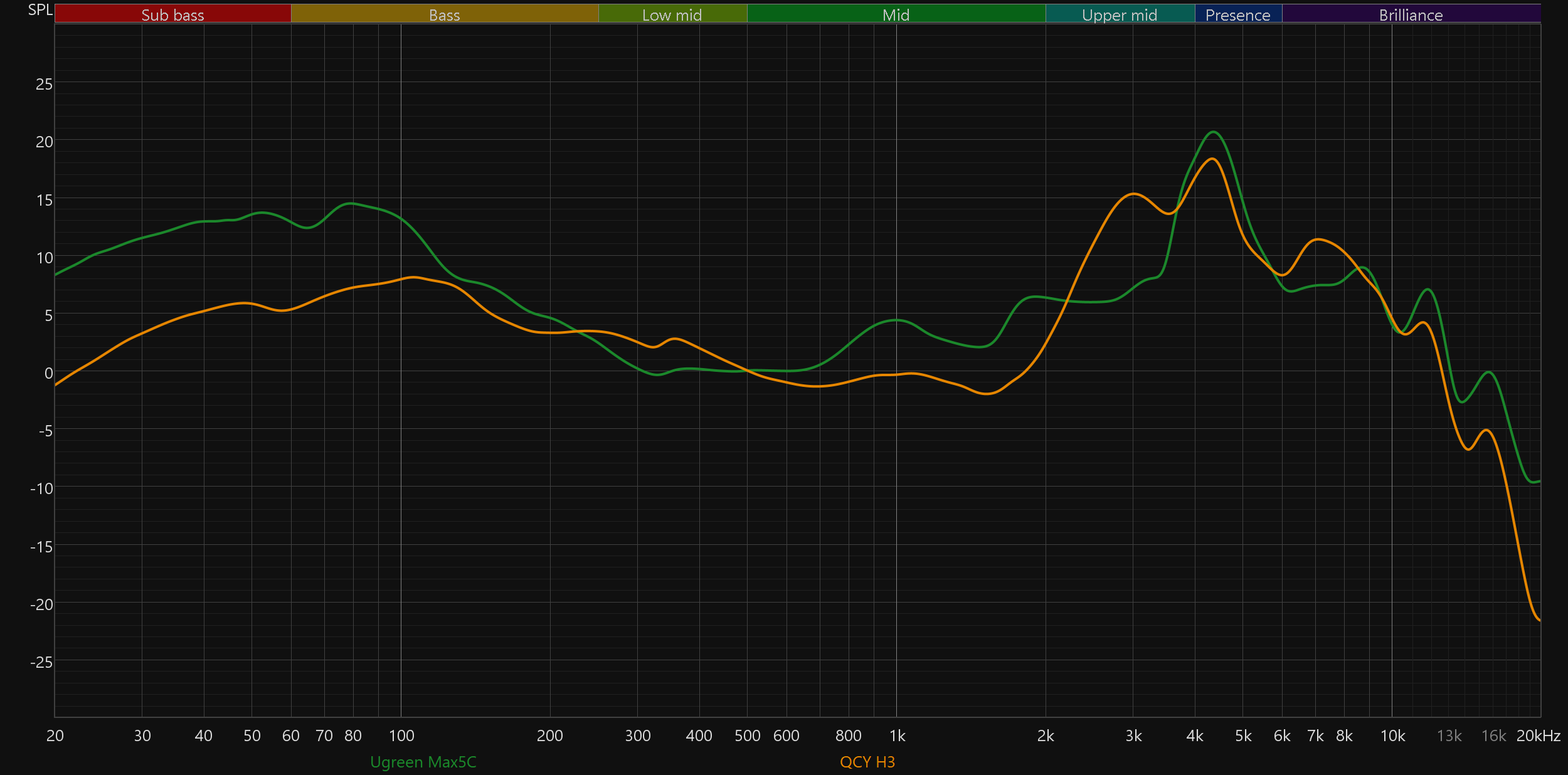The width and height of the screenshot is (1568, 775).
Task: Click the 20 Hz axis label
Action: pos(55,735)
